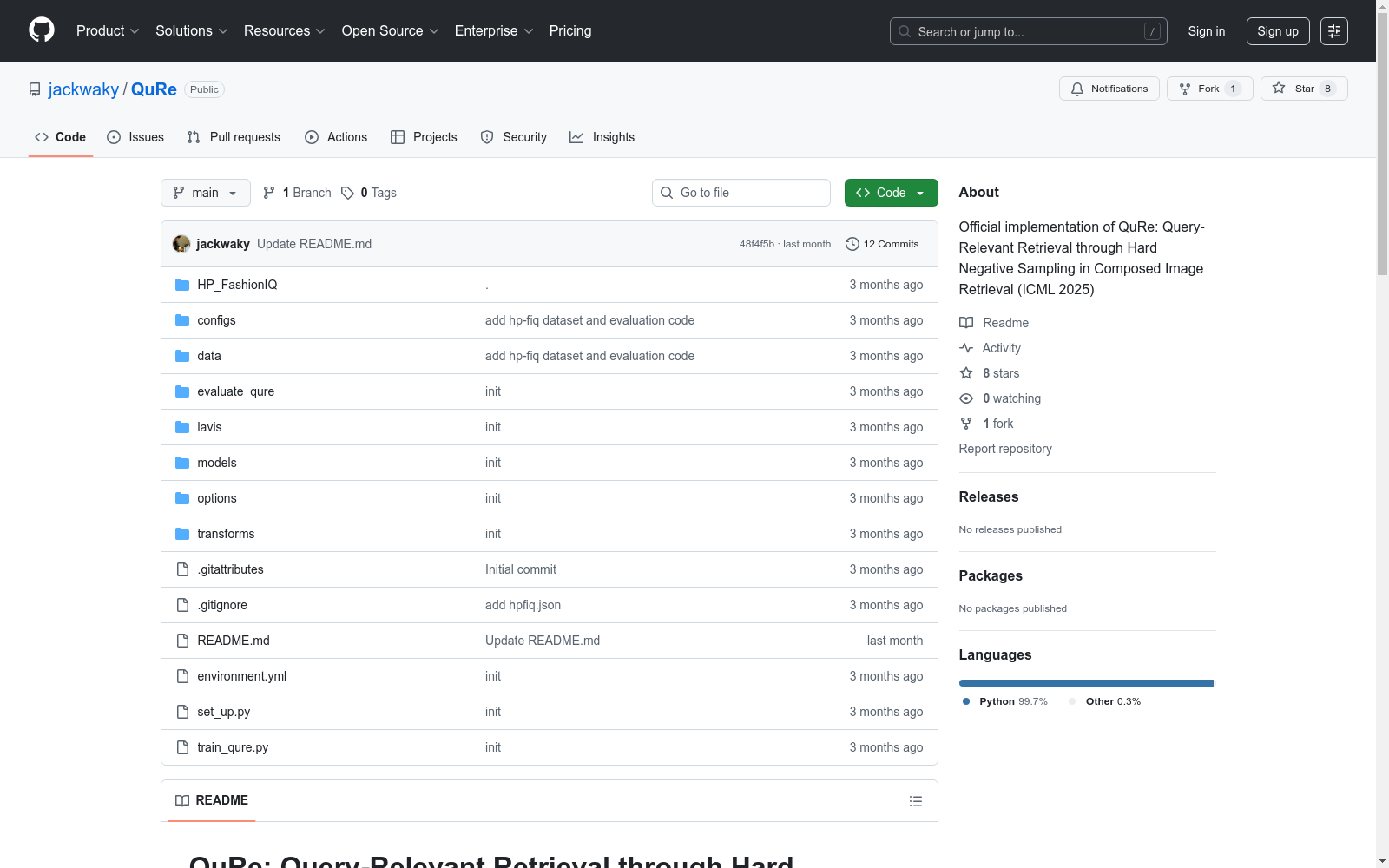Open the Actions tab
Image resolution: width=1389 pixels, height=868 pixels.
(336, 137)
